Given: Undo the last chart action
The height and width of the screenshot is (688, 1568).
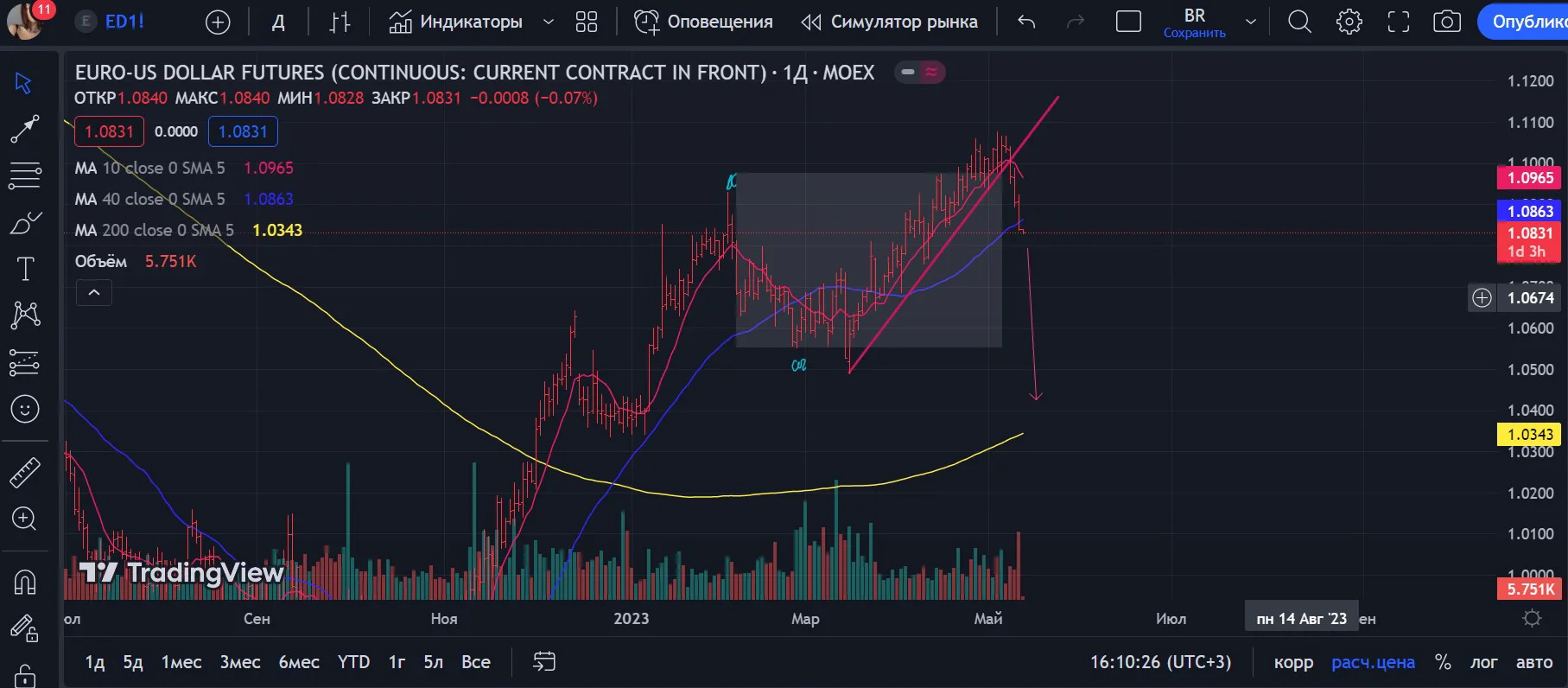Looking at the screenshot, I should [x=1026, y=22].
